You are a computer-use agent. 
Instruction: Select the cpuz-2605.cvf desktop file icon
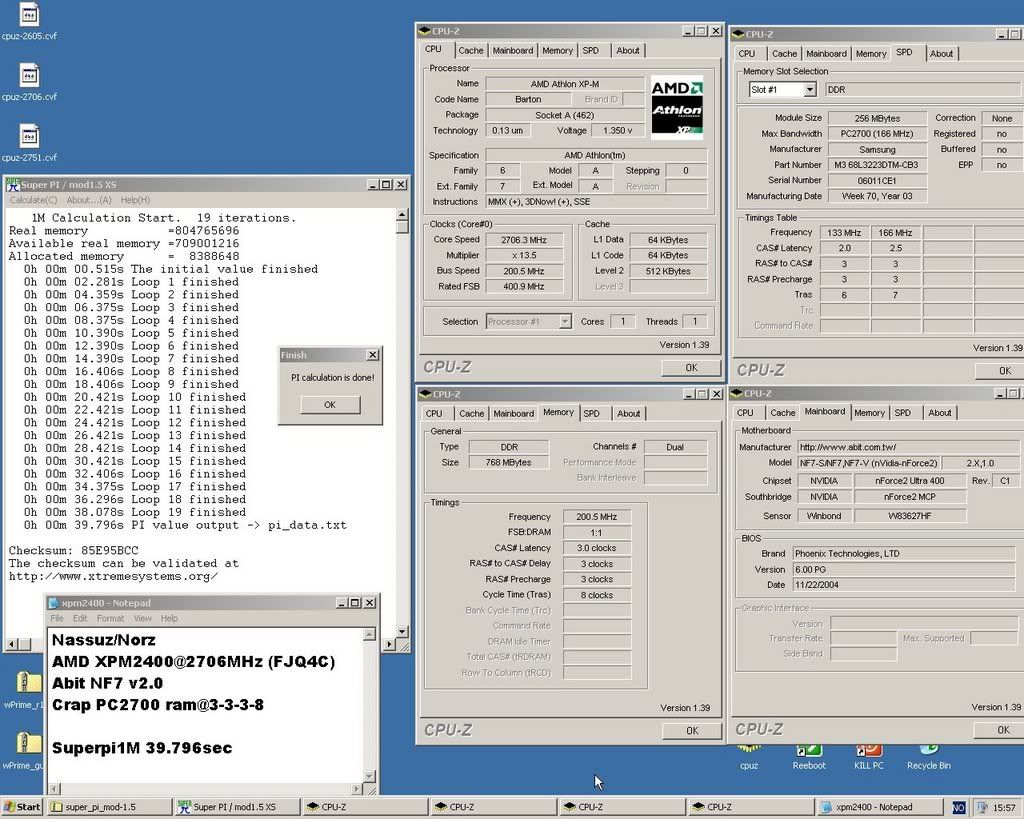[x=29, y=16]
